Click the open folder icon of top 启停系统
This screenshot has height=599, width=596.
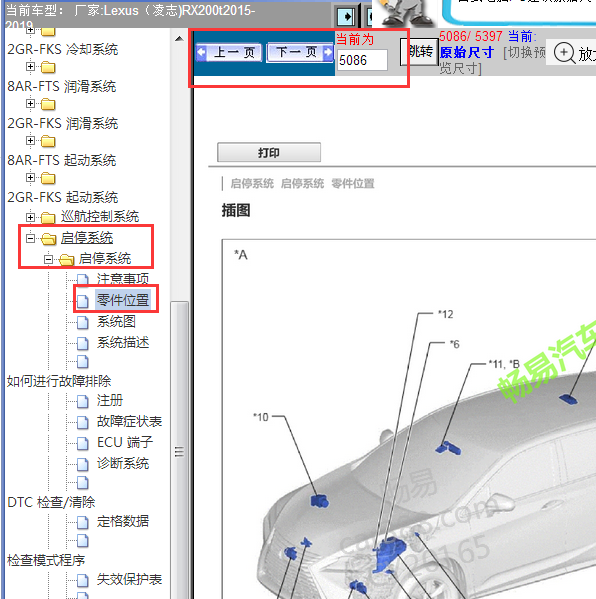[49, 239]
